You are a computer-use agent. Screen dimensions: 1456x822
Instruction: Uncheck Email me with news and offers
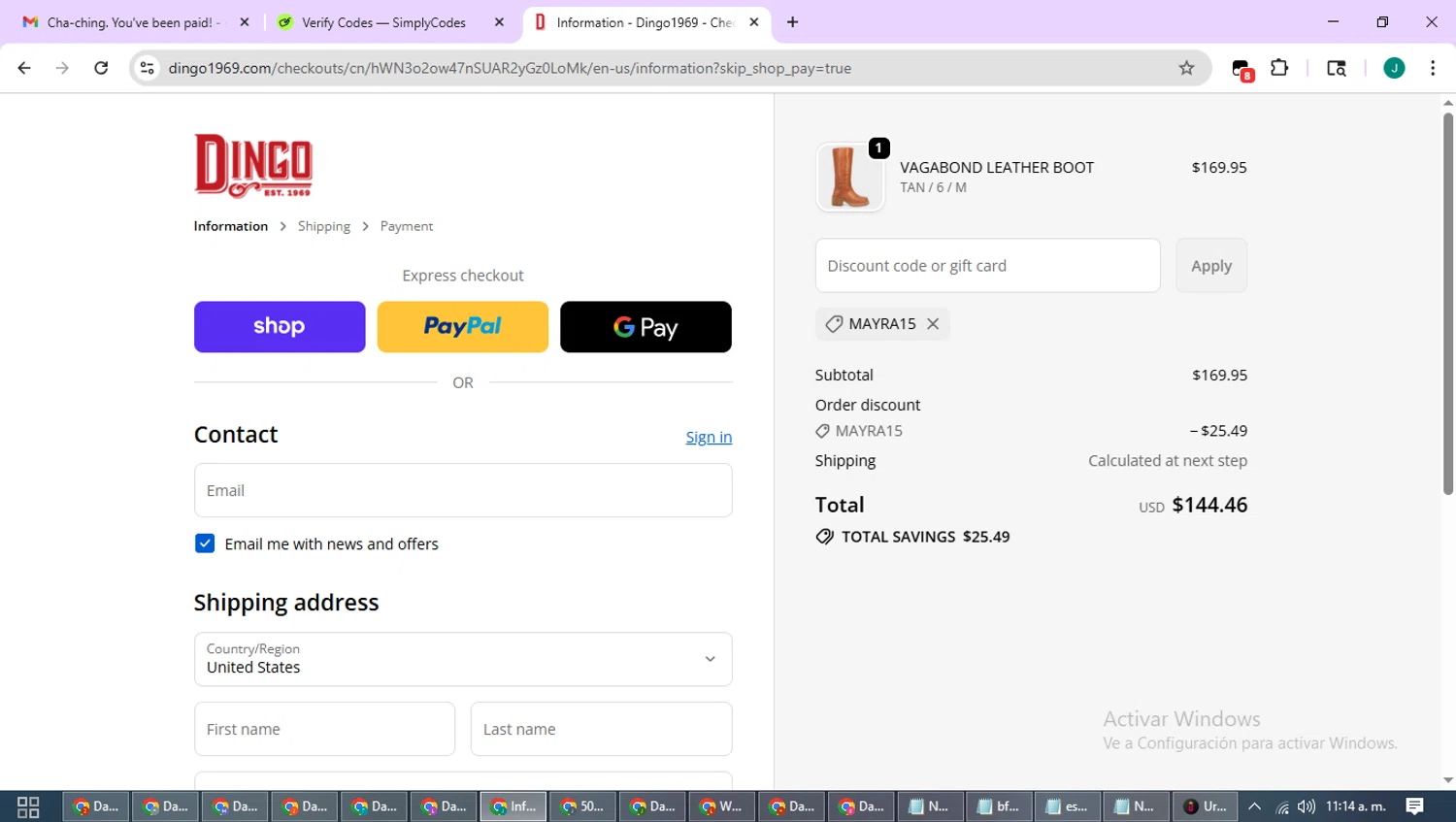tap(205, 543)
